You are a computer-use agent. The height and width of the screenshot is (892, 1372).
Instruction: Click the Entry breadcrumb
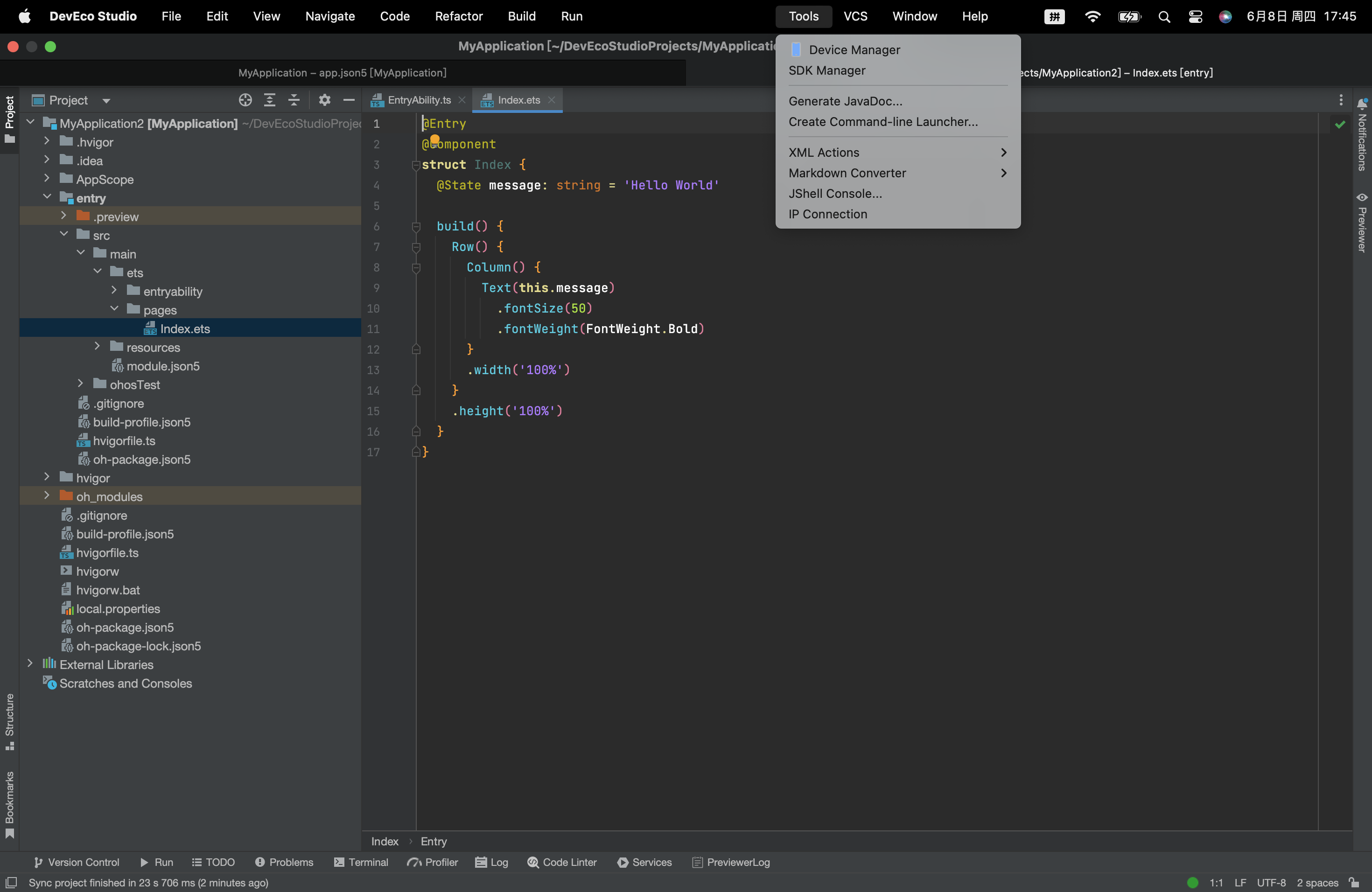click(434, 841)
